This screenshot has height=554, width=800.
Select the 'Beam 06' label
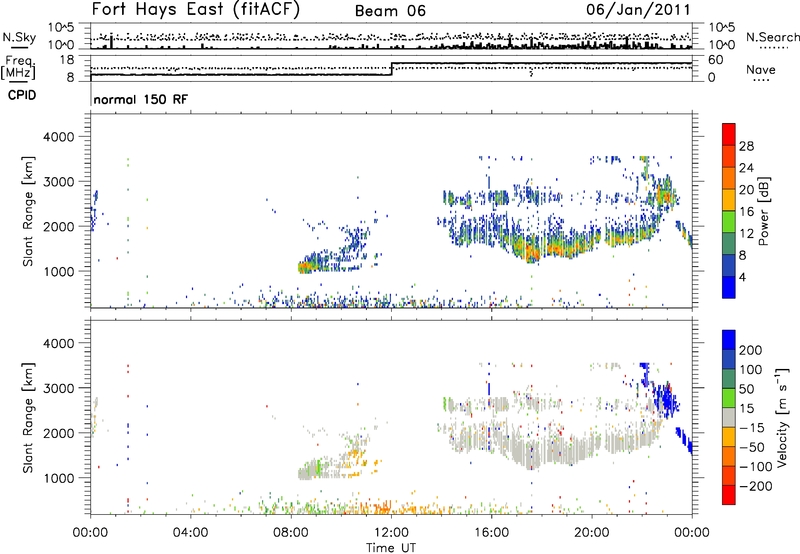click(x=390, y=11)
